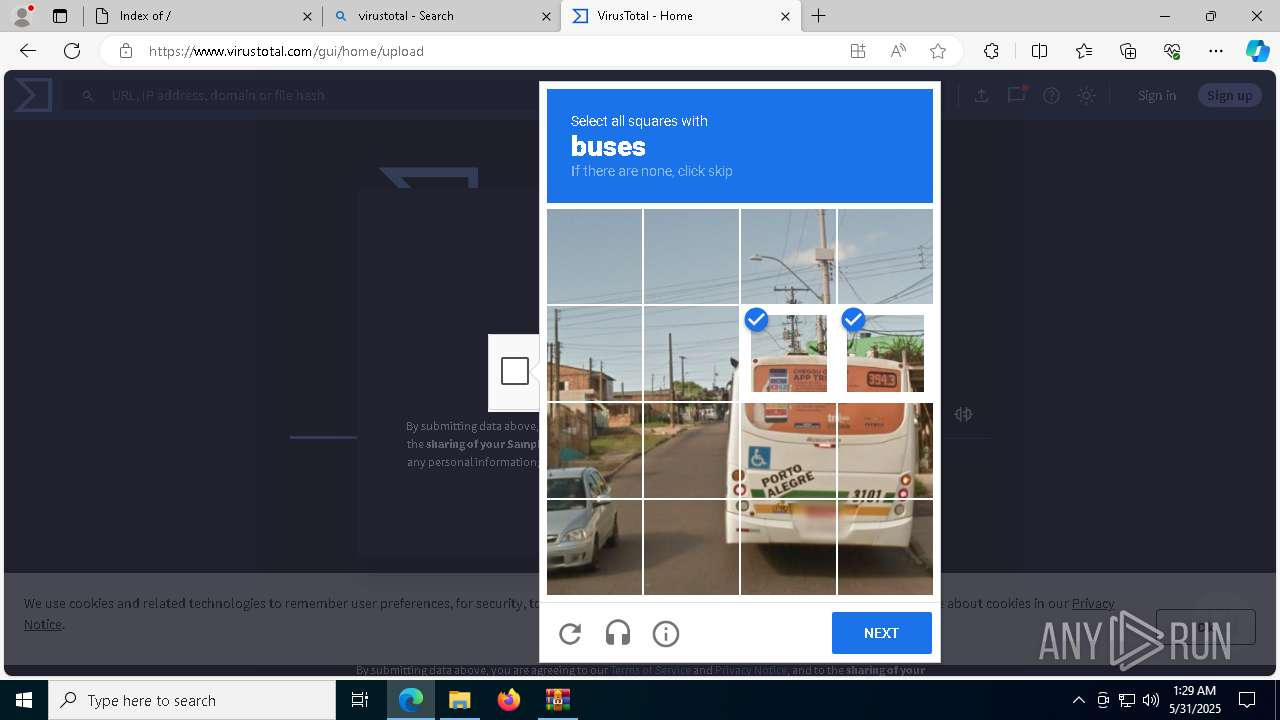The image size is (1280, 720).
Task: Select the tile showing bus number 3101
Action: coord(885,450)
